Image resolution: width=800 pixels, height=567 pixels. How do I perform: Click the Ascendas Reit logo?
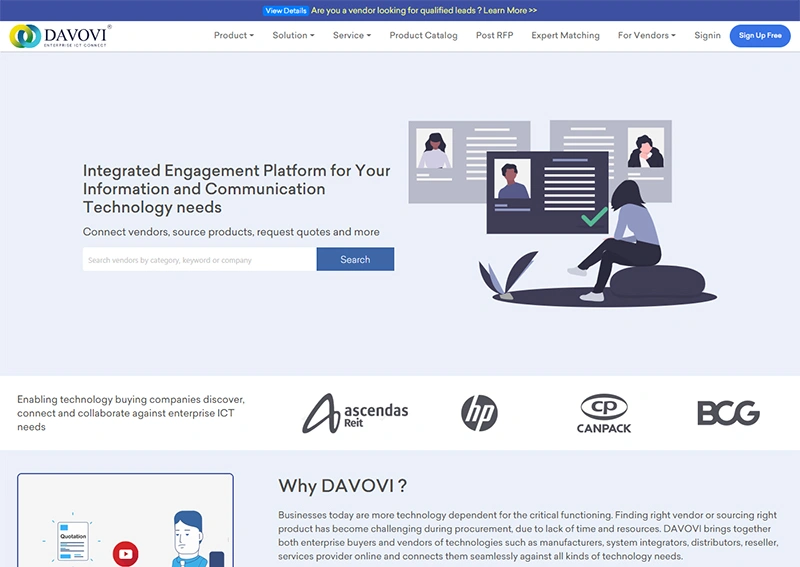[356, 412]
